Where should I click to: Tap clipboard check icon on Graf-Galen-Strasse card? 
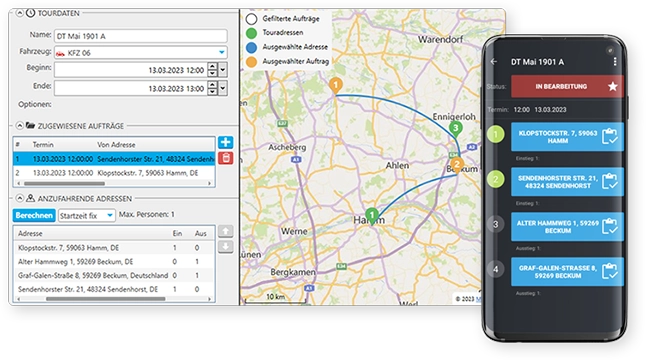610,271
